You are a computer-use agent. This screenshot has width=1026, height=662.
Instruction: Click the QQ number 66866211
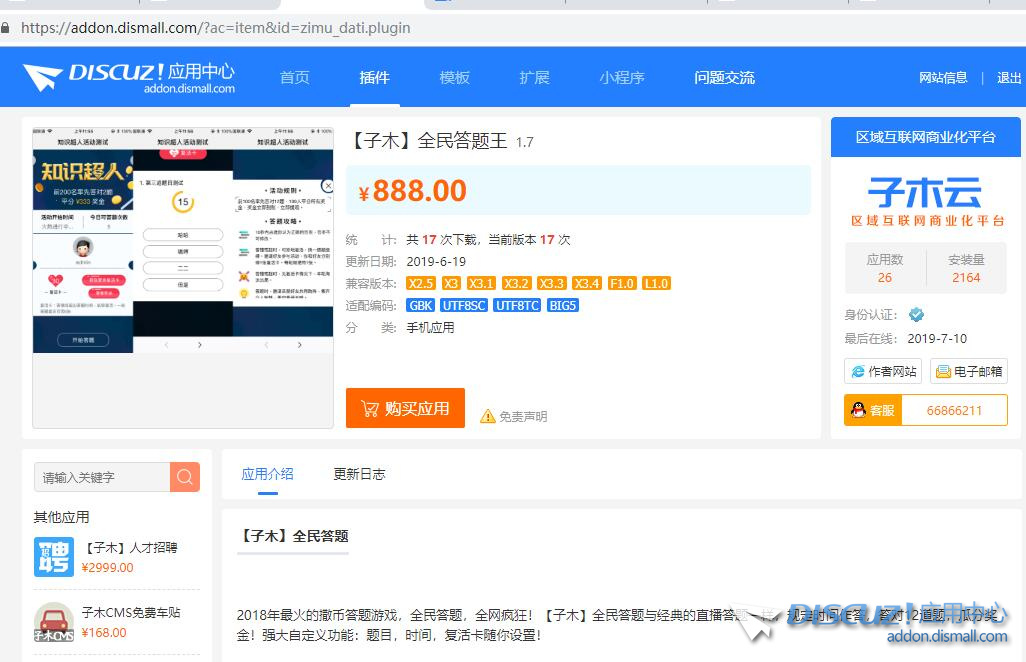(954, 410)
